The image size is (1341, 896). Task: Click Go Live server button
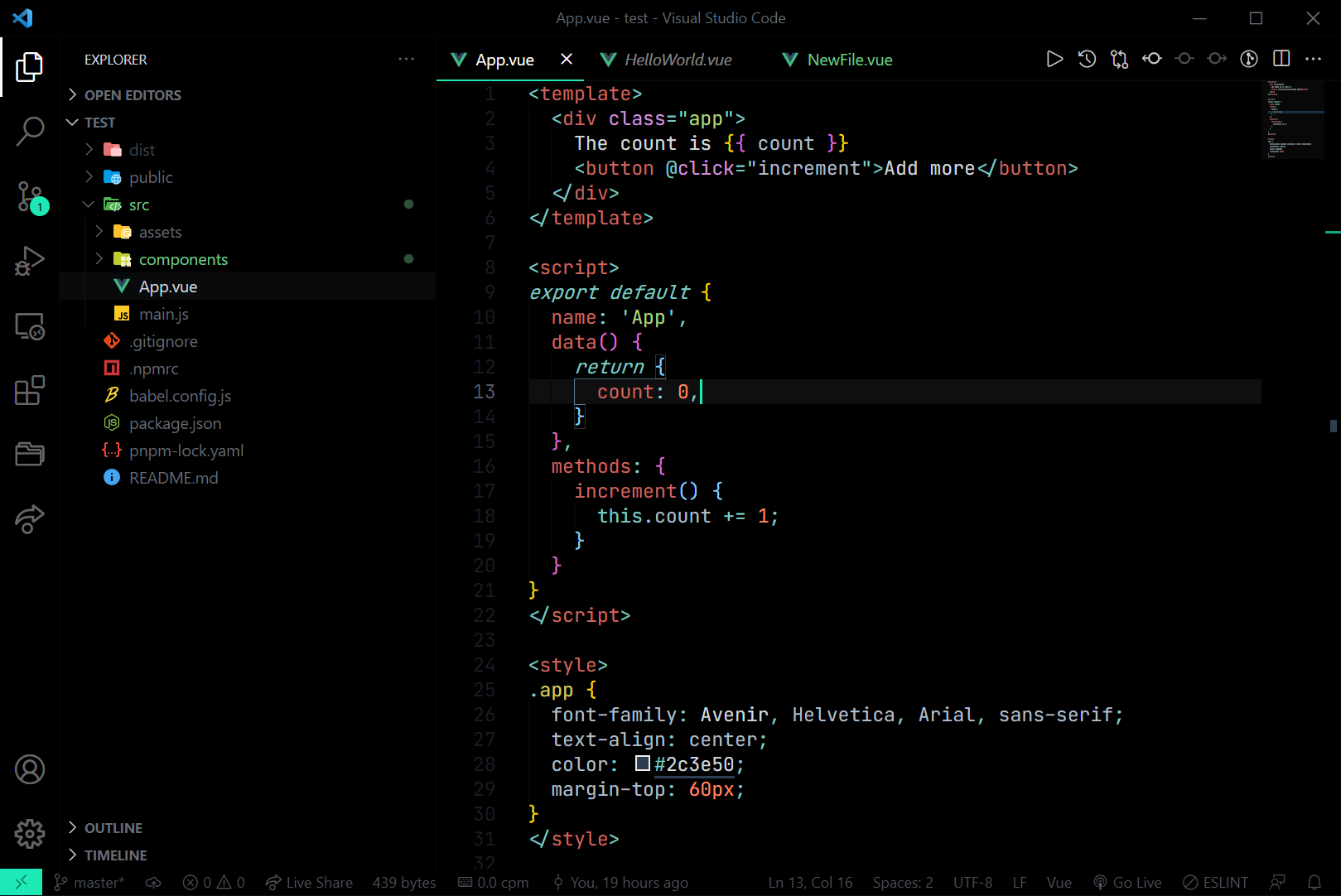pyautogui.click(x=1127, y=883)
